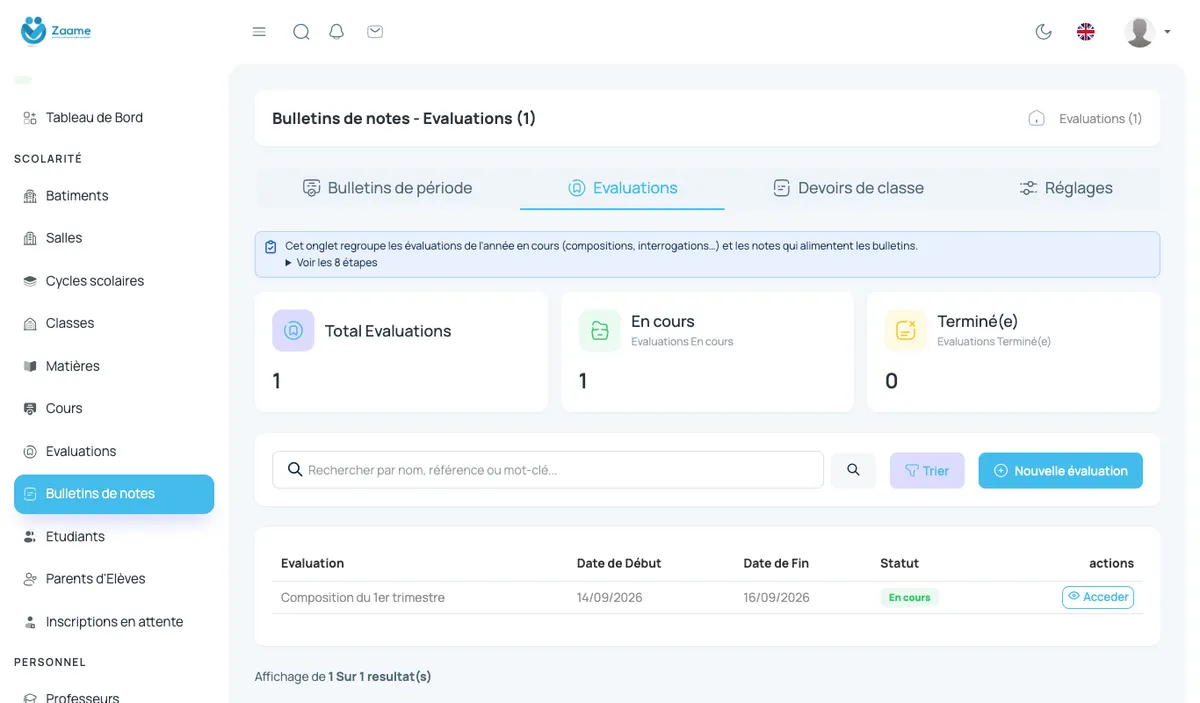
Task: Create a Nouvelle évaluation
Action: point(1060,471)
